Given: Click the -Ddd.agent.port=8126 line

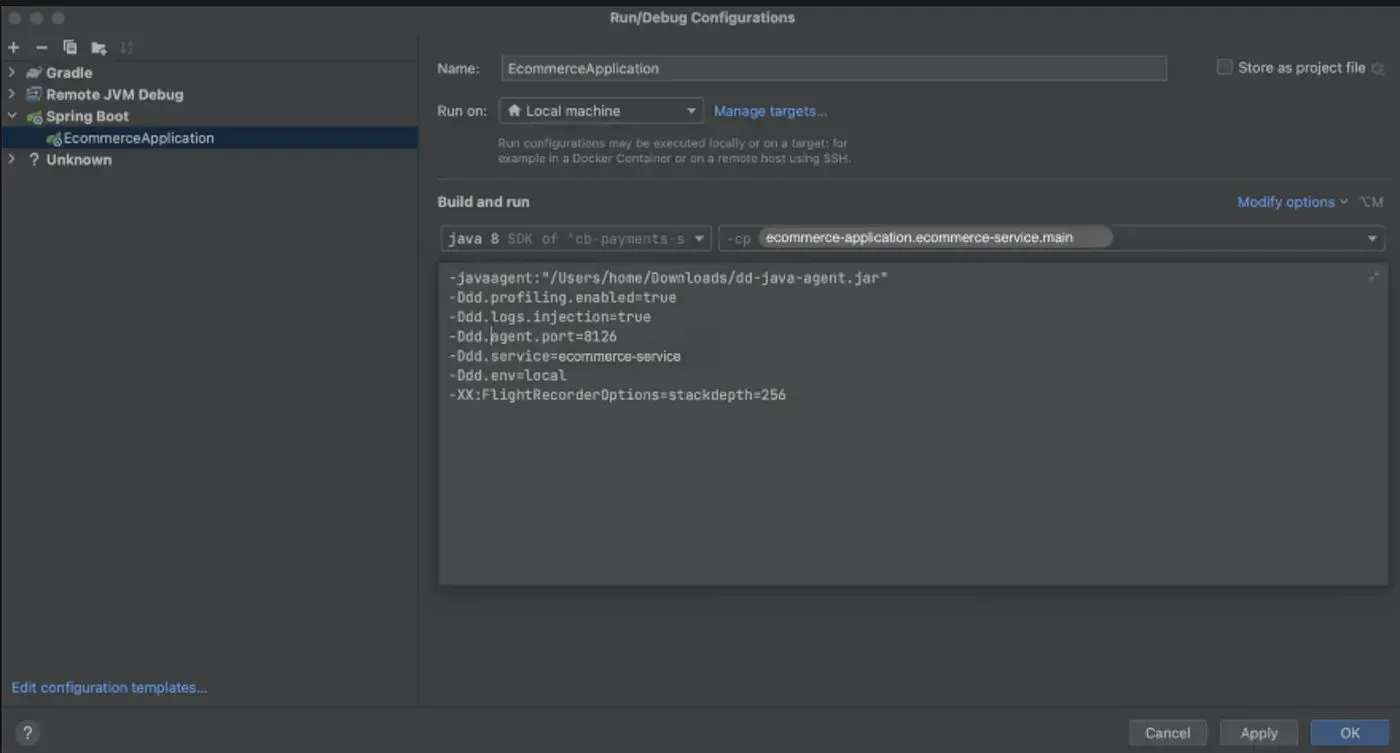Looking at the screenshot, I should (533, 336).
